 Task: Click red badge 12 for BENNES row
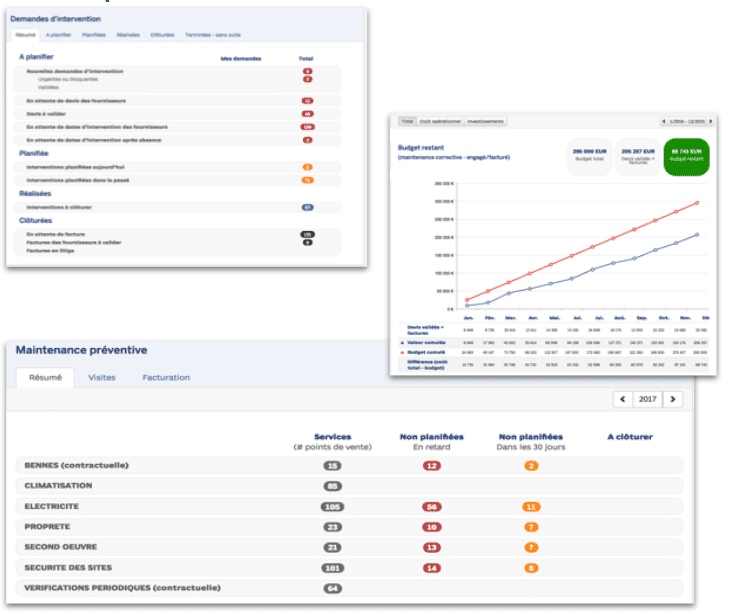pos(431,466)
